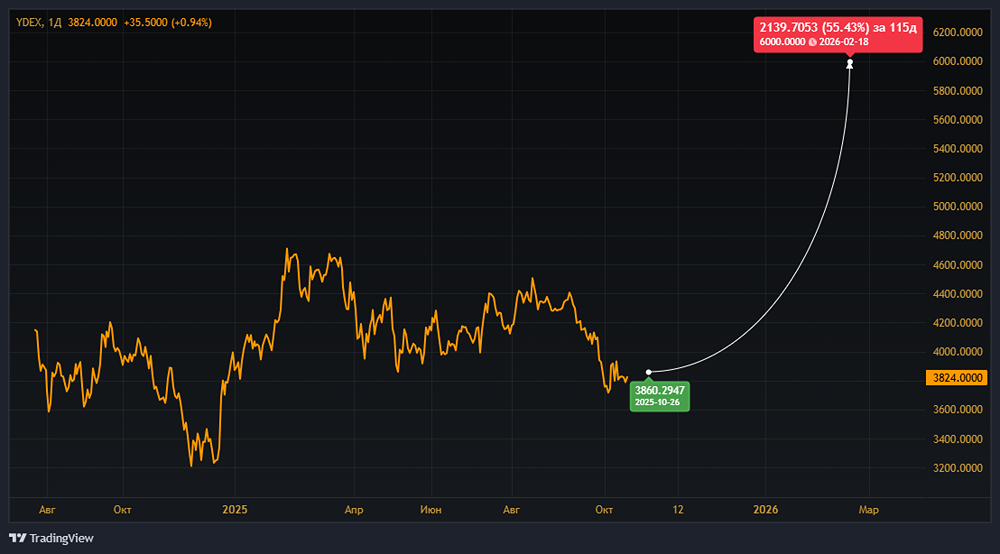Click the 1Д interval label
Viewport: 1000px width, 554px height.
coord(55,22)
